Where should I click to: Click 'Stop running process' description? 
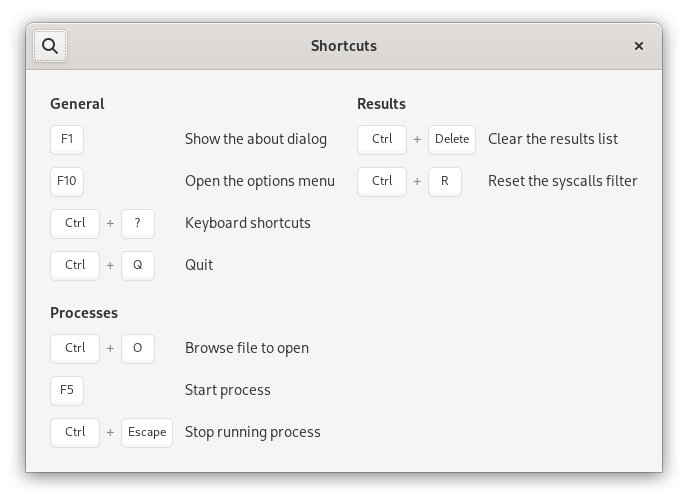pos(253,432)
